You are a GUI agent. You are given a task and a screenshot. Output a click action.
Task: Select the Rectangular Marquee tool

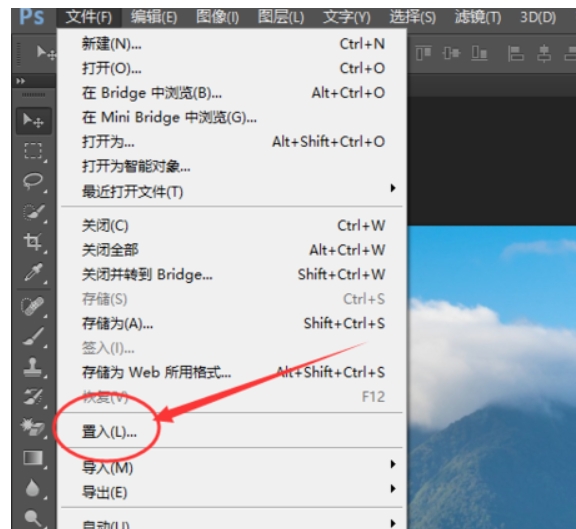coord(33,151)
